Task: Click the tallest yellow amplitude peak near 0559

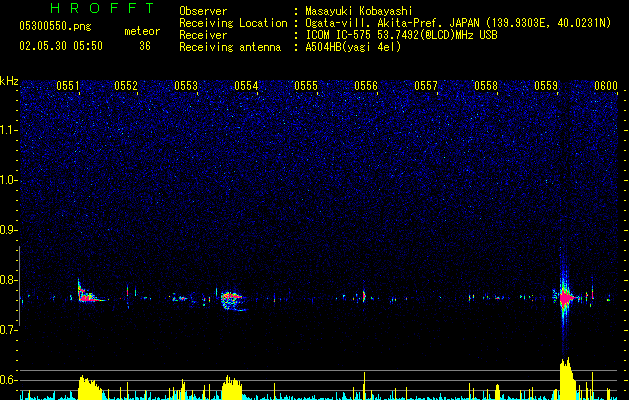Action: tap(567, 378)
